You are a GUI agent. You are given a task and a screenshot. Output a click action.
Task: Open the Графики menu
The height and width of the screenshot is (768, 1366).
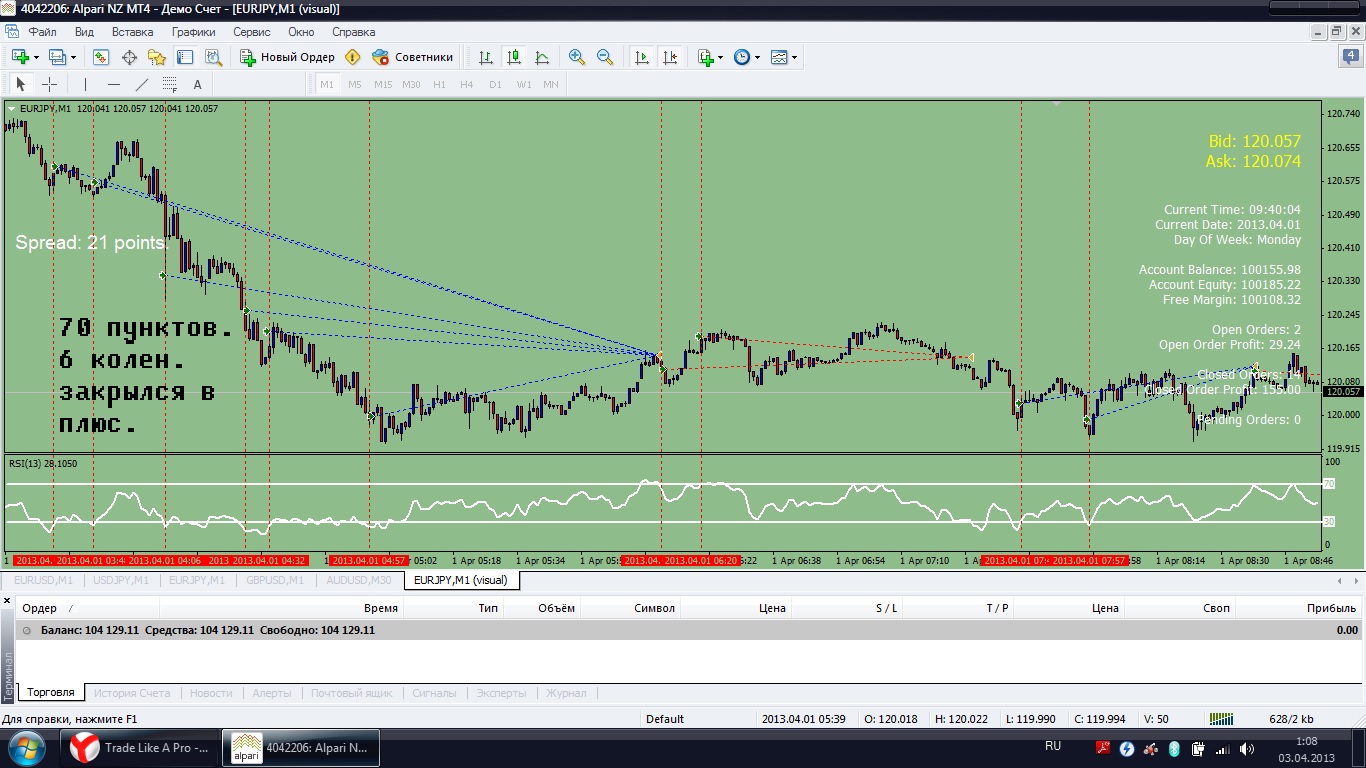193,32
